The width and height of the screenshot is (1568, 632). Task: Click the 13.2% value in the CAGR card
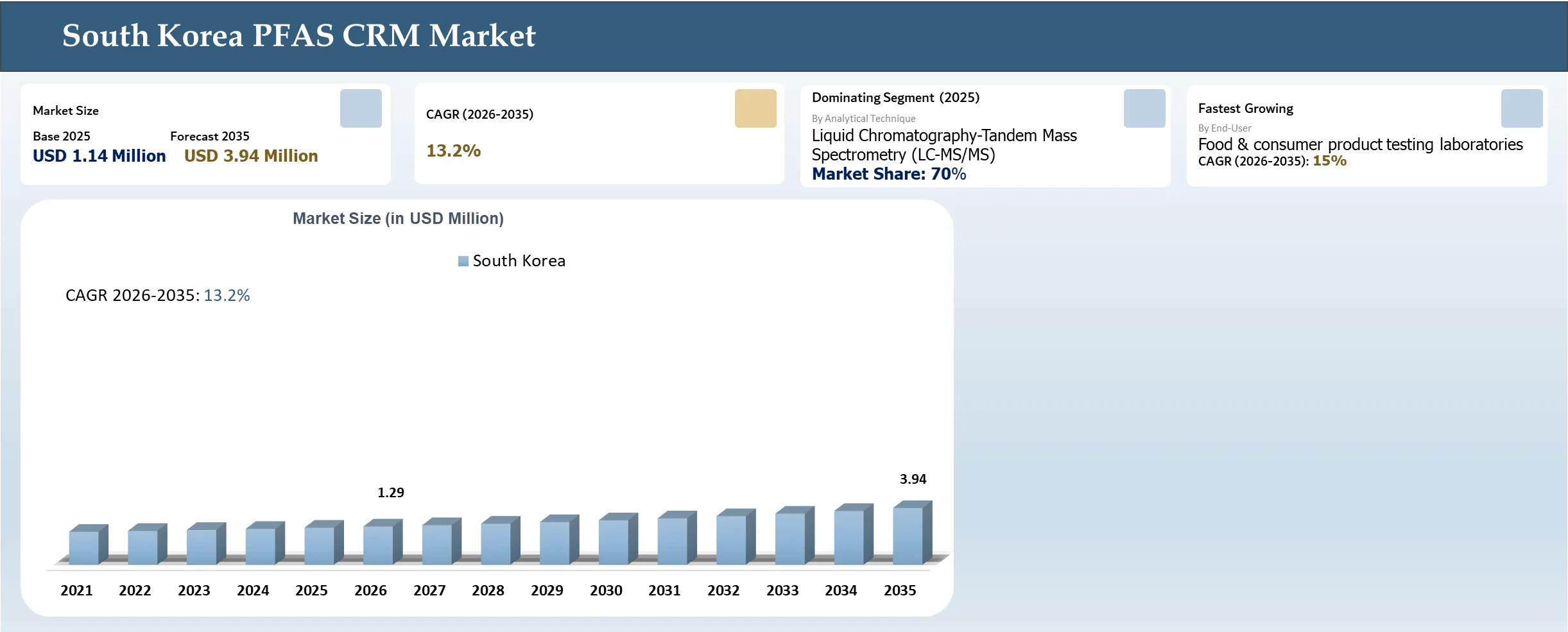453,151
